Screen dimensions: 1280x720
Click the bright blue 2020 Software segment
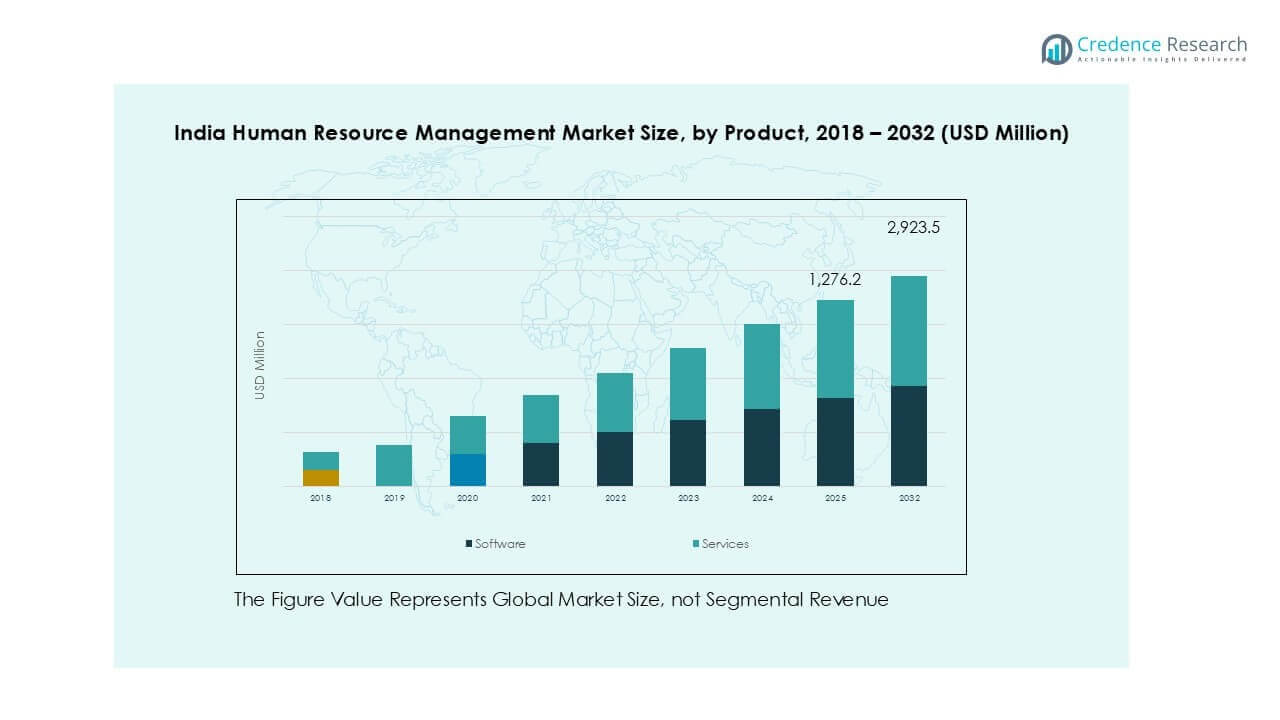(x=468, y=470)
